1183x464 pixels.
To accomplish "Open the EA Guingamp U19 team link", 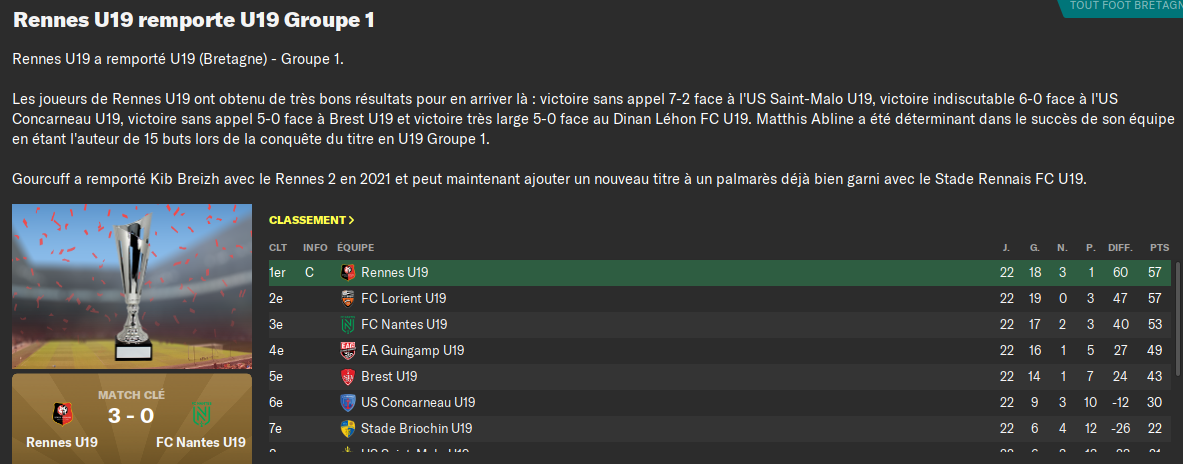I will [412, 351].
